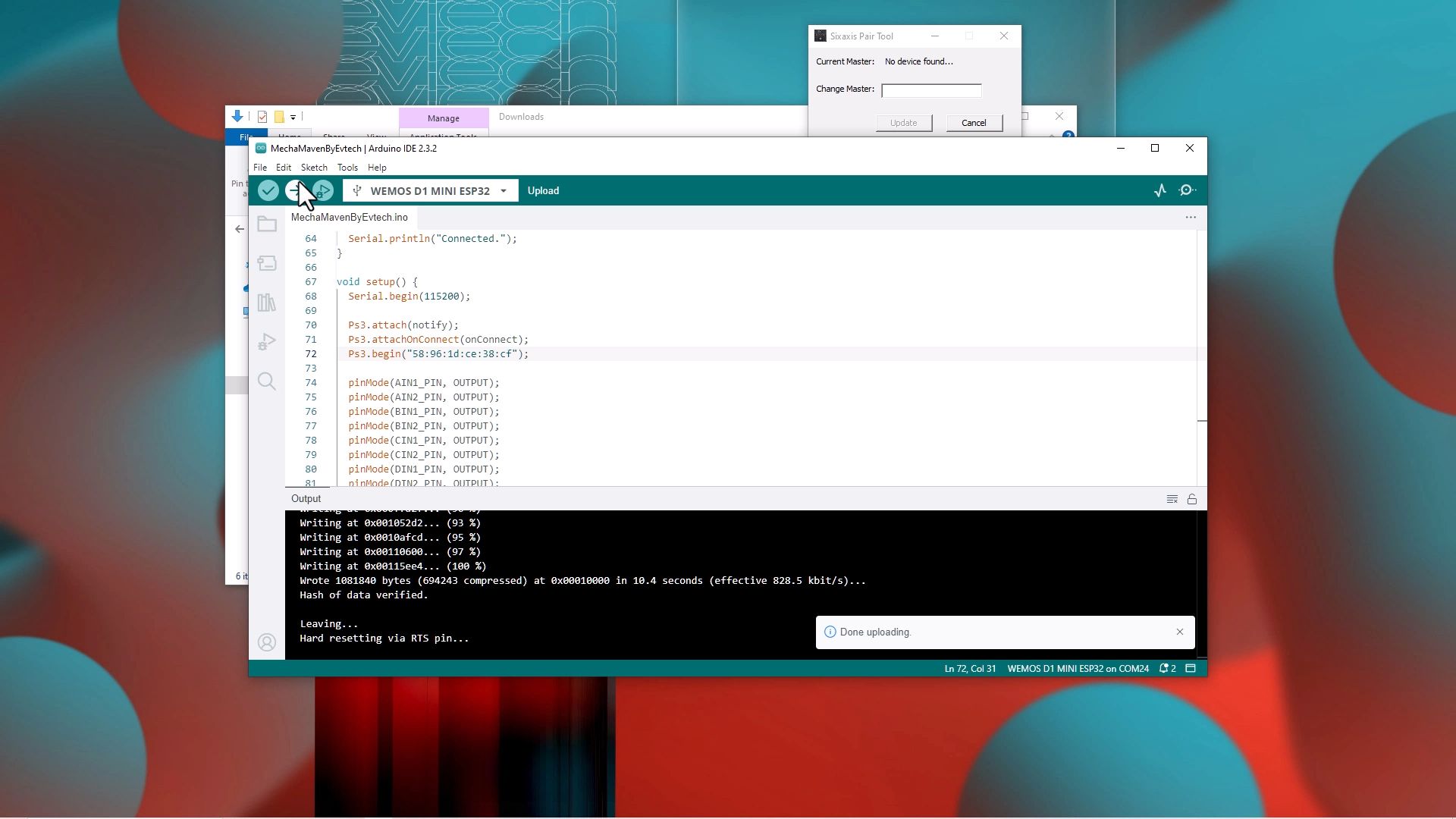Screen dimensions: 1456x819
Task: Click Update in Sixaxis Pair Tool
Action: (x=904, y=123)
